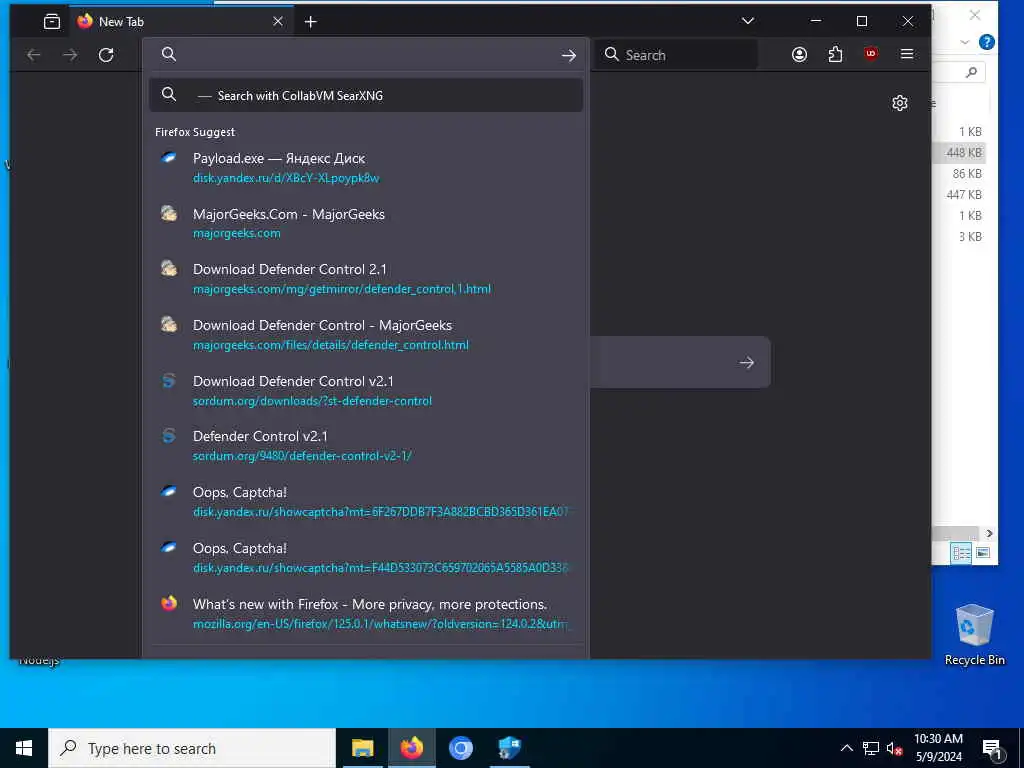Open the Extensions puzzle icon

tap(835, 54)
